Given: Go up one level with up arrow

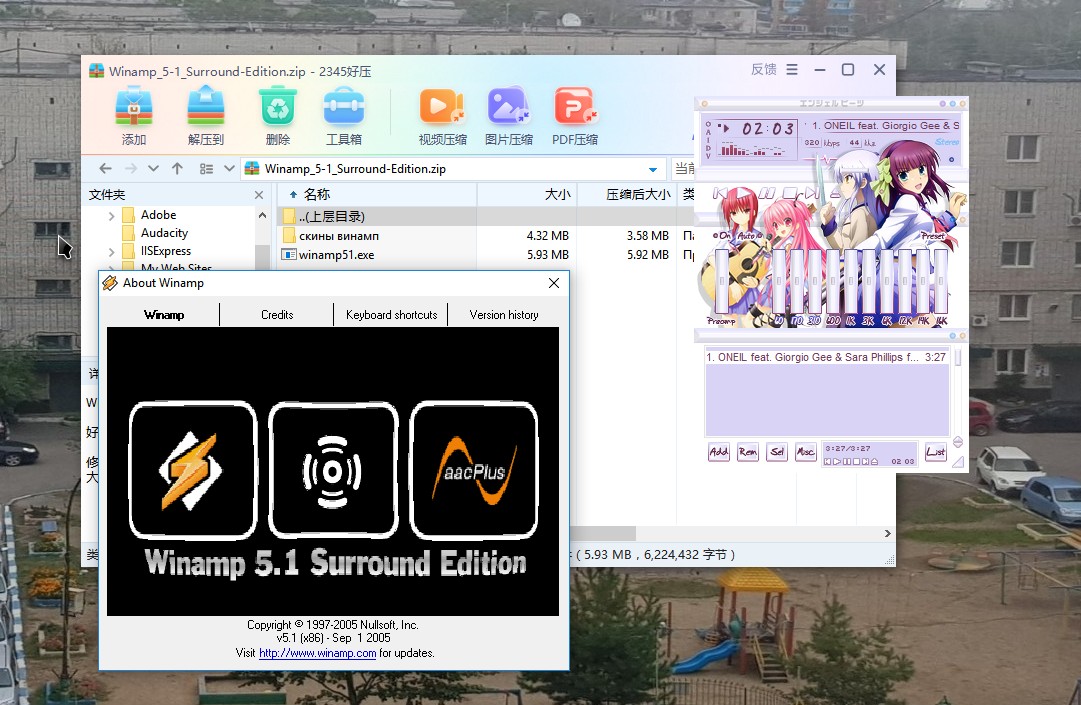Looking at the screenshot, I should [177, 168].
